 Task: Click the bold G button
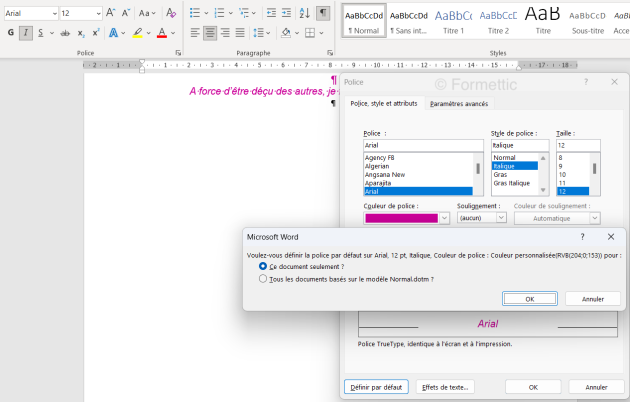pos(10,33)
